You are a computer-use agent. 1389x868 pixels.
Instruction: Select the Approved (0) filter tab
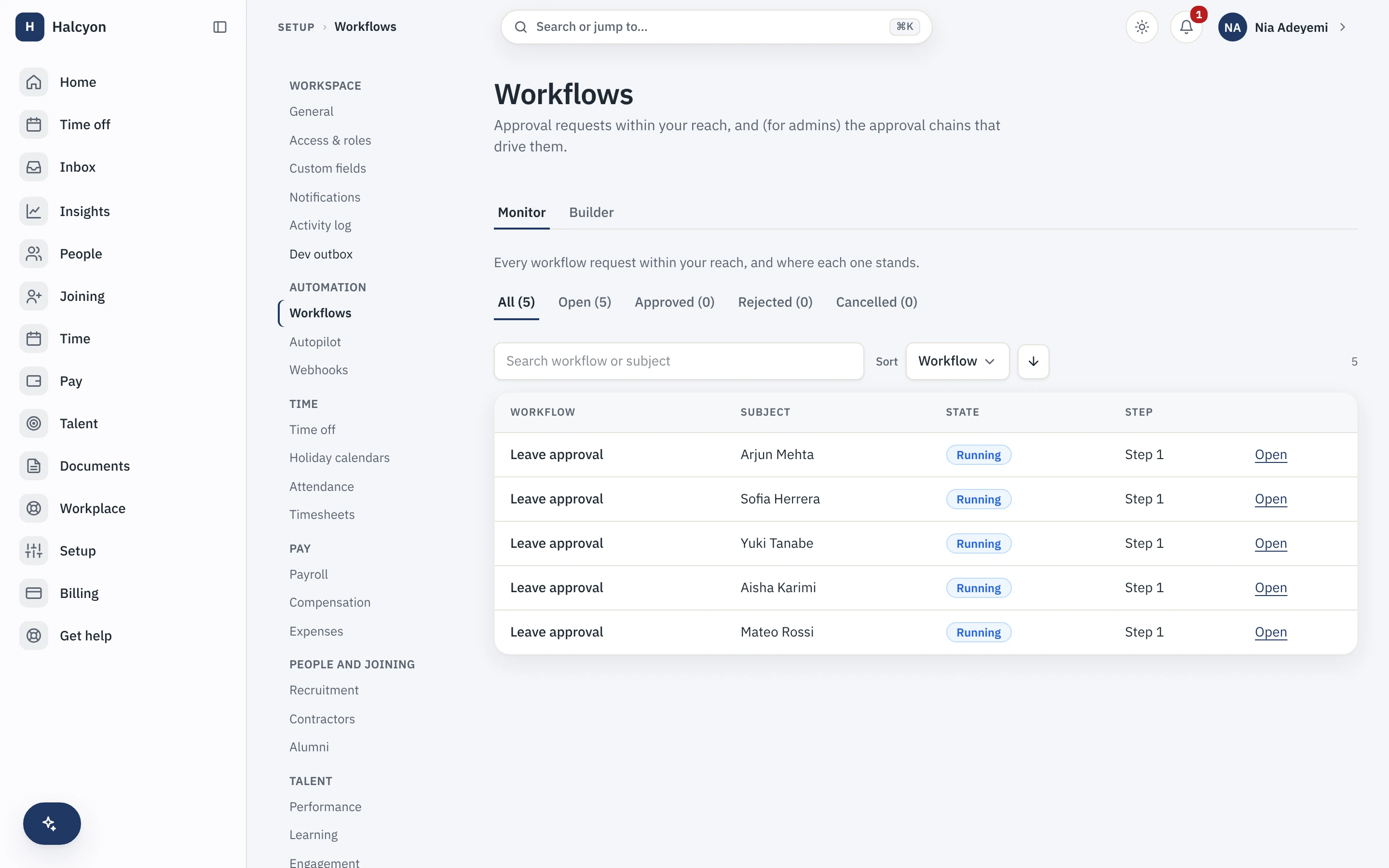click(x=674, y=302)
